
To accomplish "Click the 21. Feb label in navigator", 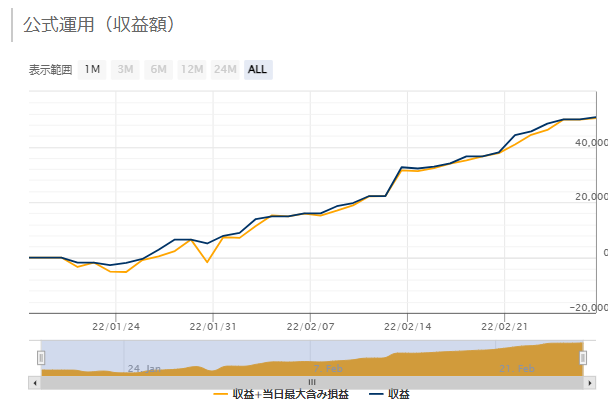I will (517, 369).
